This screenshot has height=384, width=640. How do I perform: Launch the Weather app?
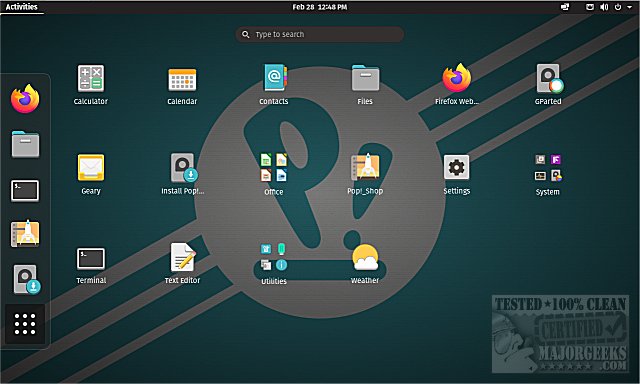(365, 257)
